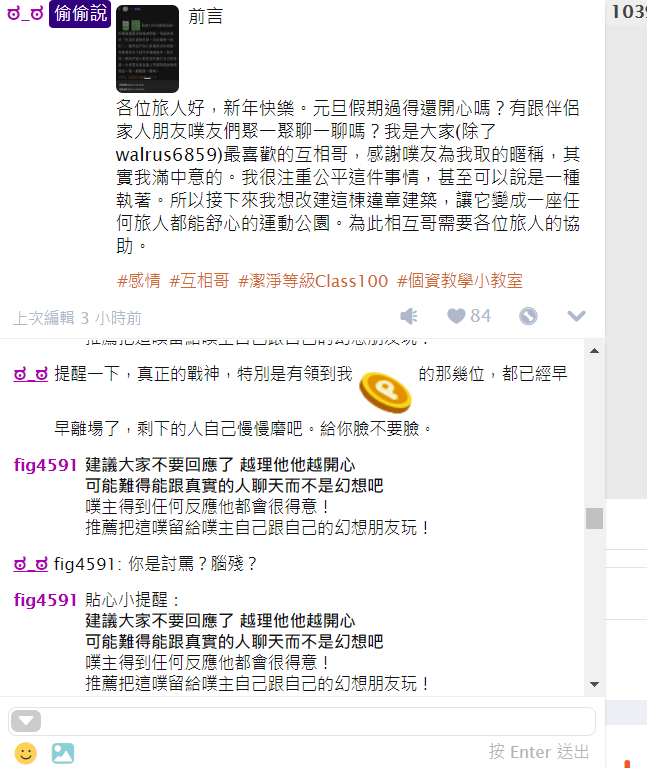The image size is (647, 768).
Task: Open the gray dropdown in reply box
Action: click(26, 721)
